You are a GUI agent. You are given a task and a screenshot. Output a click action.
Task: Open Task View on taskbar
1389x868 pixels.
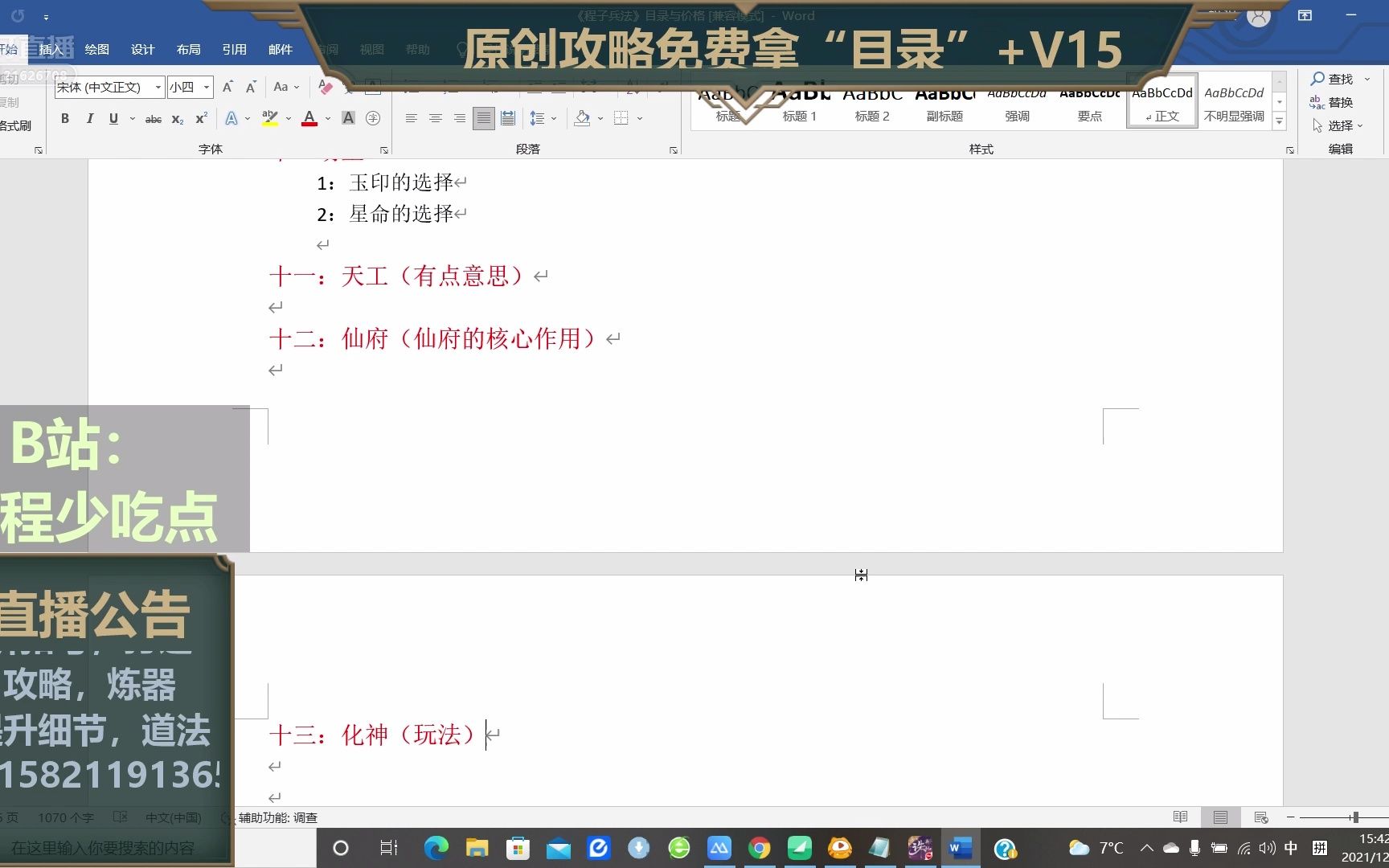[x=389, y=848]
